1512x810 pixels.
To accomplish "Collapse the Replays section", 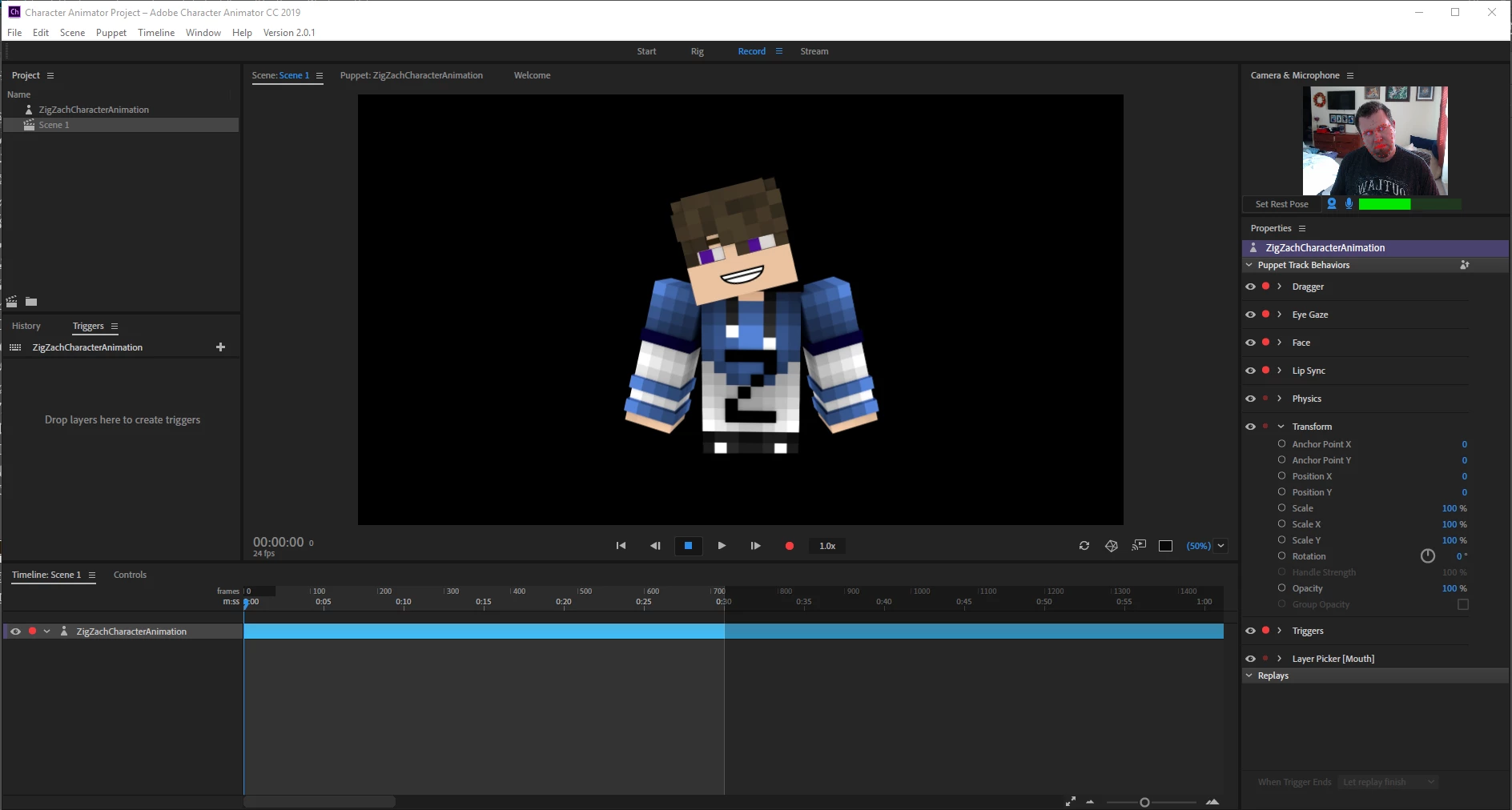I will 1249,676.
